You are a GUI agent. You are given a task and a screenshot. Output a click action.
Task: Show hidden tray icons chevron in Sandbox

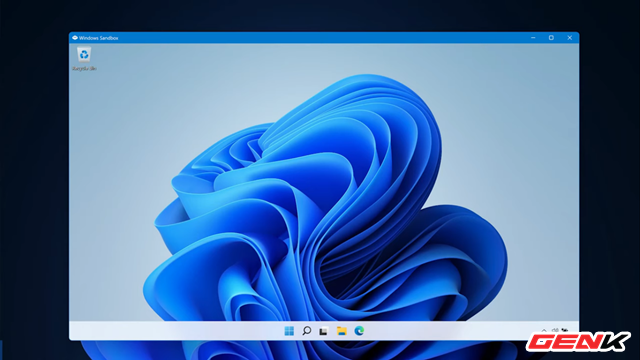pos(544,330)
